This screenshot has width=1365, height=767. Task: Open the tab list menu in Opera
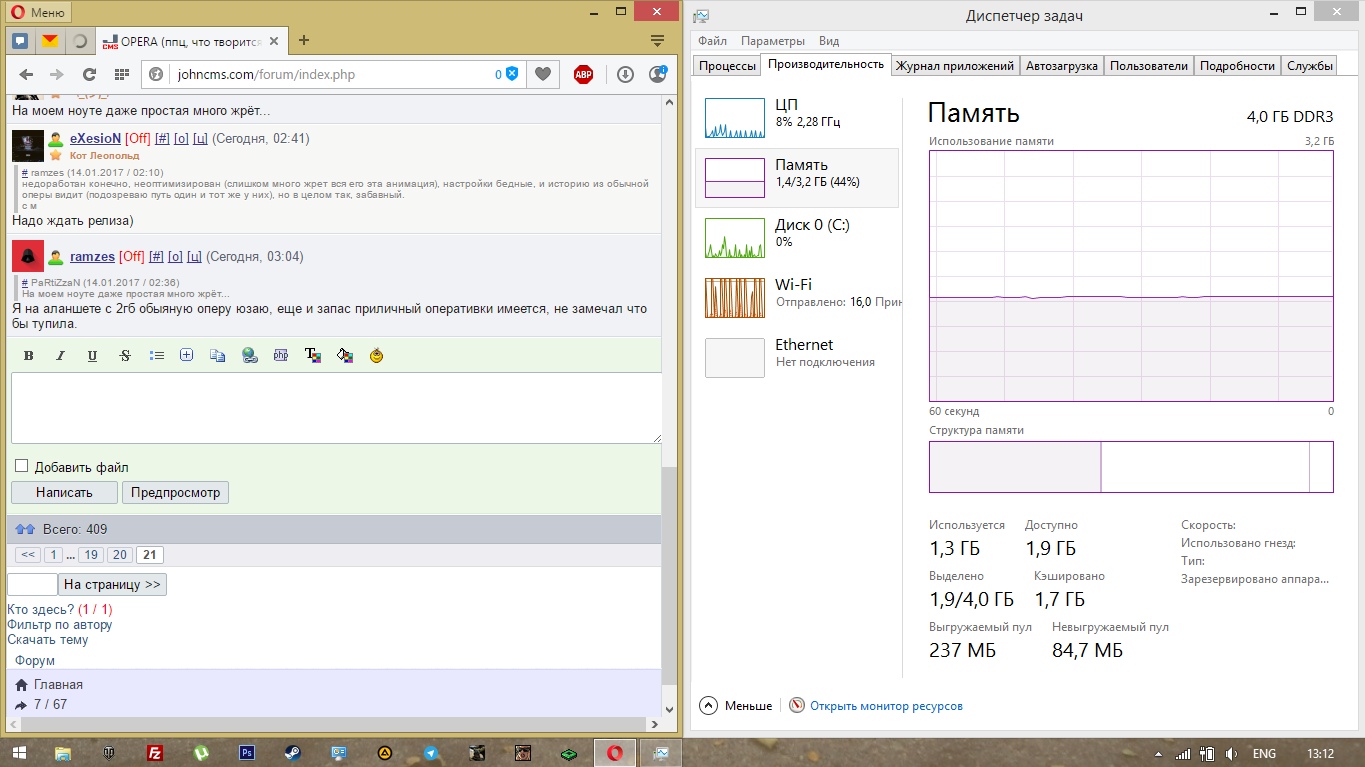(657, 40)
